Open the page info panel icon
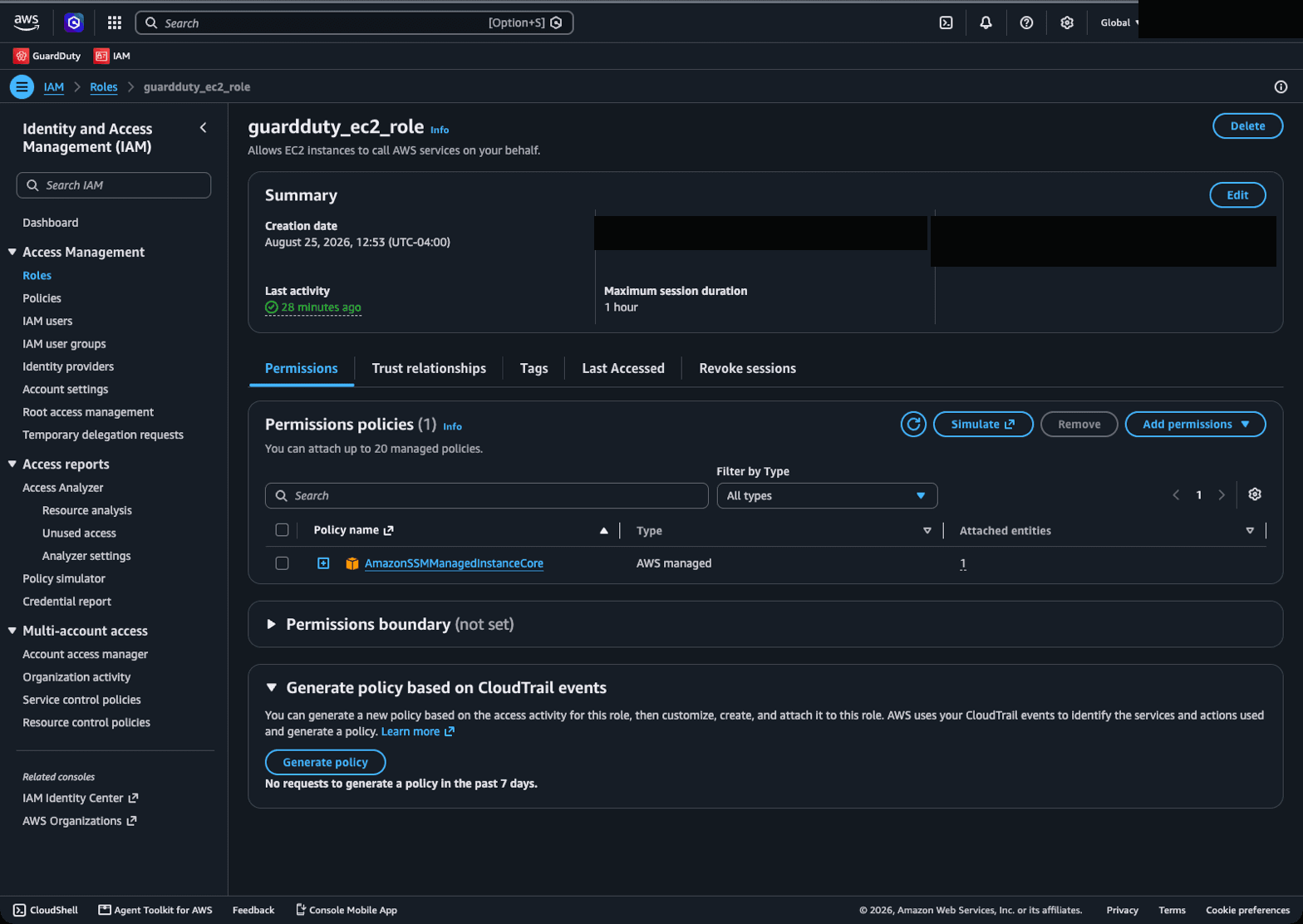The height and width of the screenshot is (924, 1303). coord(1281,86)
